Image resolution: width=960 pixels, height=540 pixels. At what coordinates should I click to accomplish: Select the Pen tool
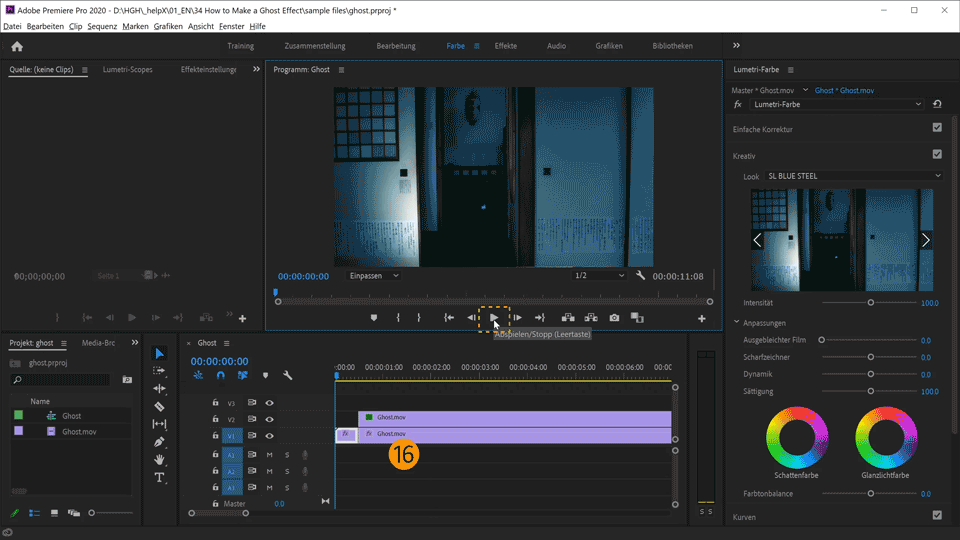point(160,442)
